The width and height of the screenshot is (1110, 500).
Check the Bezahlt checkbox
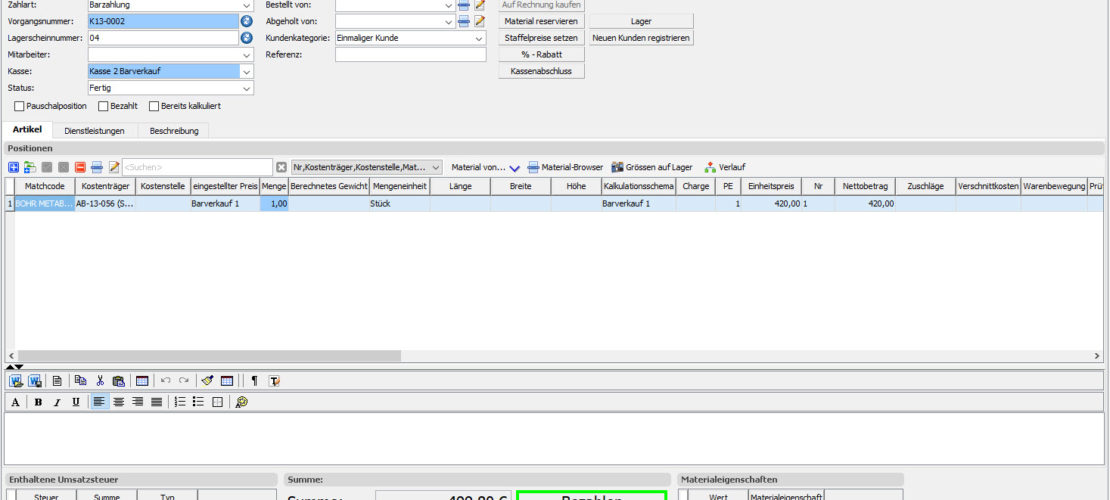pos(103,106)
